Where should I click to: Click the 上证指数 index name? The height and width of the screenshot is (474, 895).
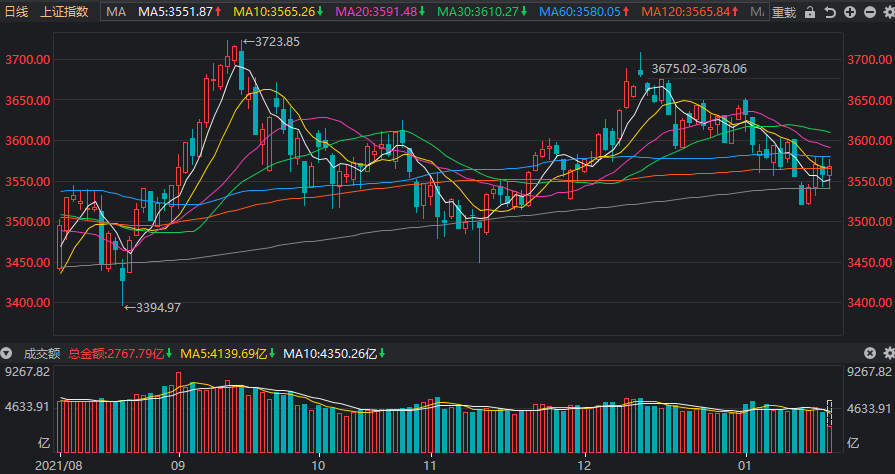64,12
